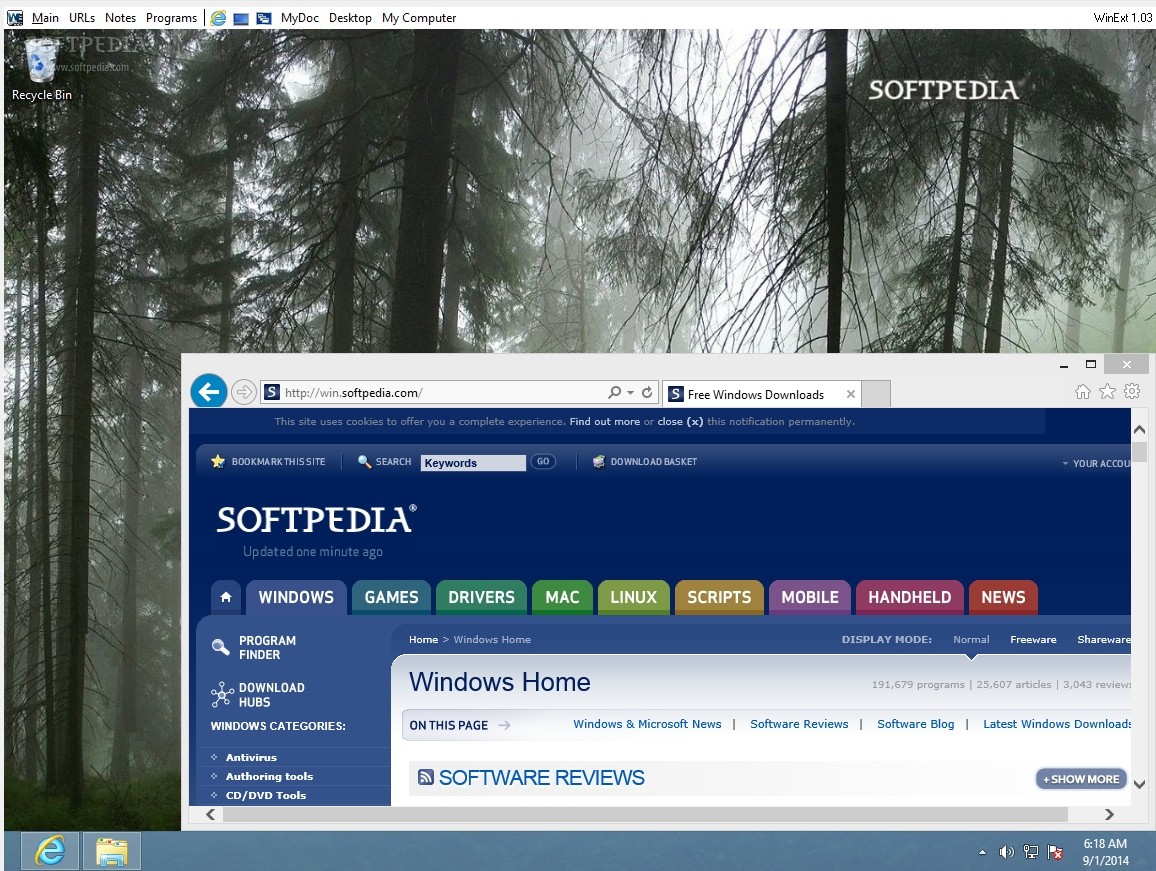Open Download Hubs in sidebar
This screenshot has width=1156, height=871.
point(258,695)
